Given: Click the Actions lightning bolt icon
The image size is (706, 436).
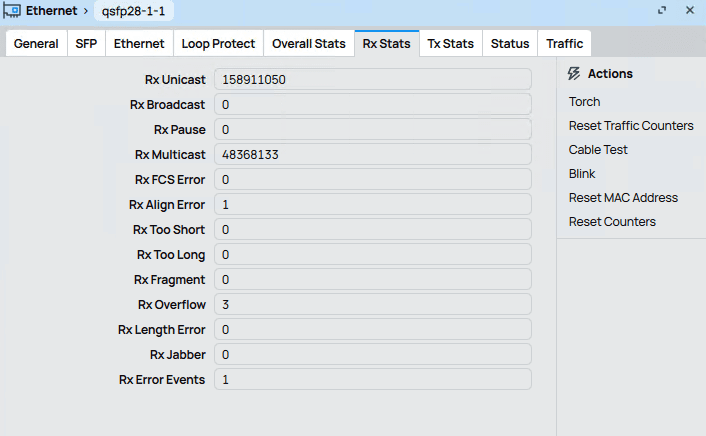Looking at the screenshot, I should tap(574, 73).
